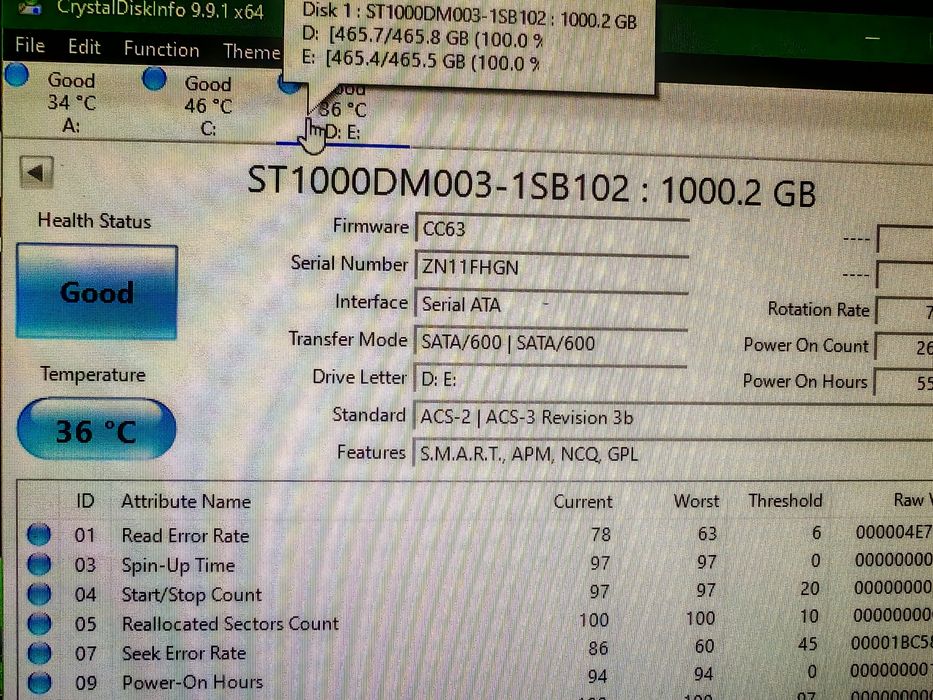Click the Good health status button
Image resolution: width=933 pixels, height=700 pixels.
click(x=97, y=292)
